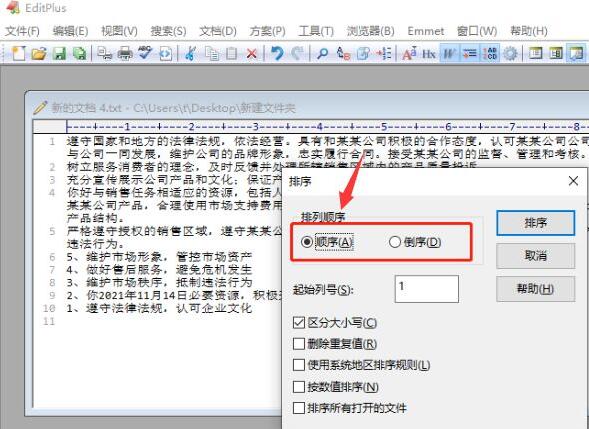This screenshot has width=589, height=429.
Task: Click line 8 text 3、维护市场秩序
Action: tap(159, 282)
